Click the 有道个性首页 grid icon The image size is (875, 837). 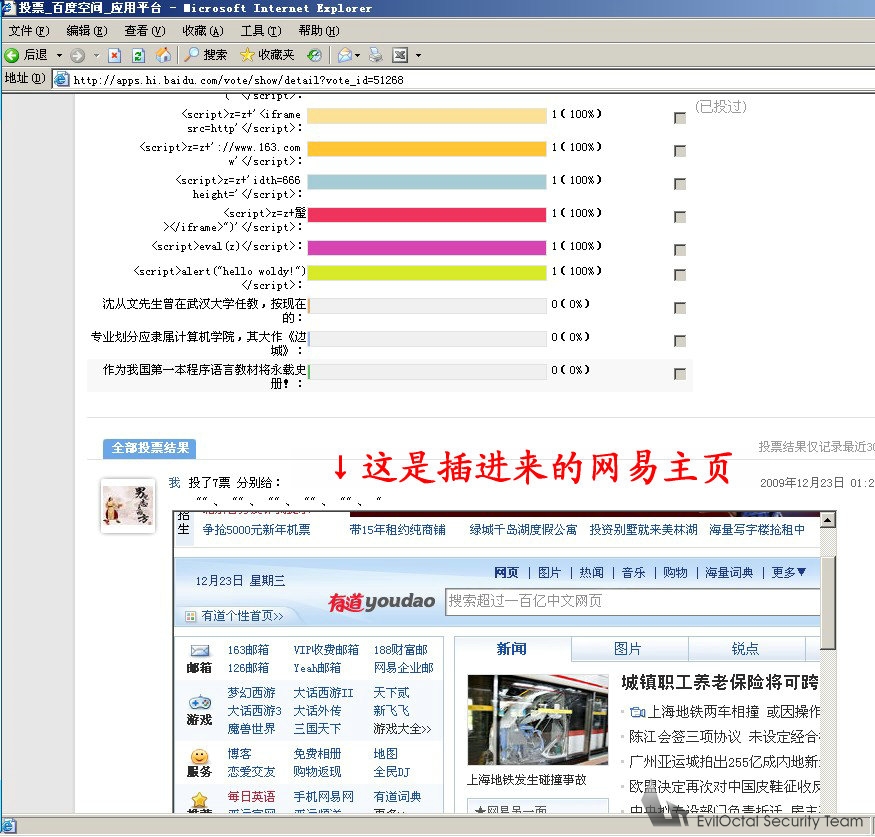(x=191, y=616)
